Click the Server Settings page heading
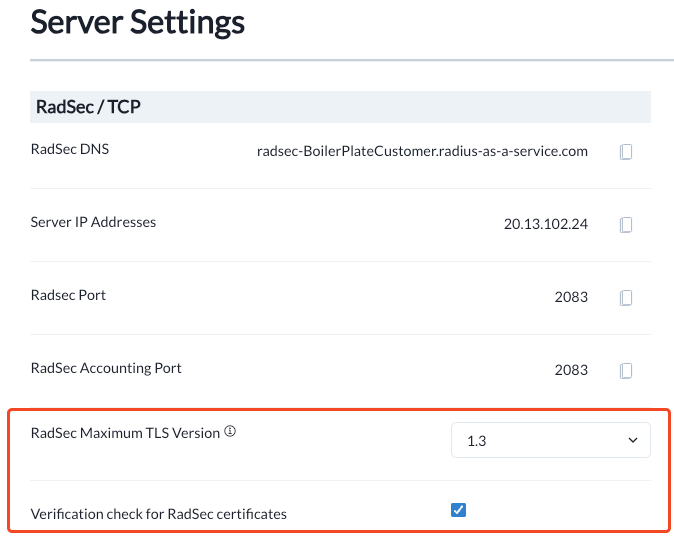The width and height of the screenshot is (674, 538). tap(138, 22)
